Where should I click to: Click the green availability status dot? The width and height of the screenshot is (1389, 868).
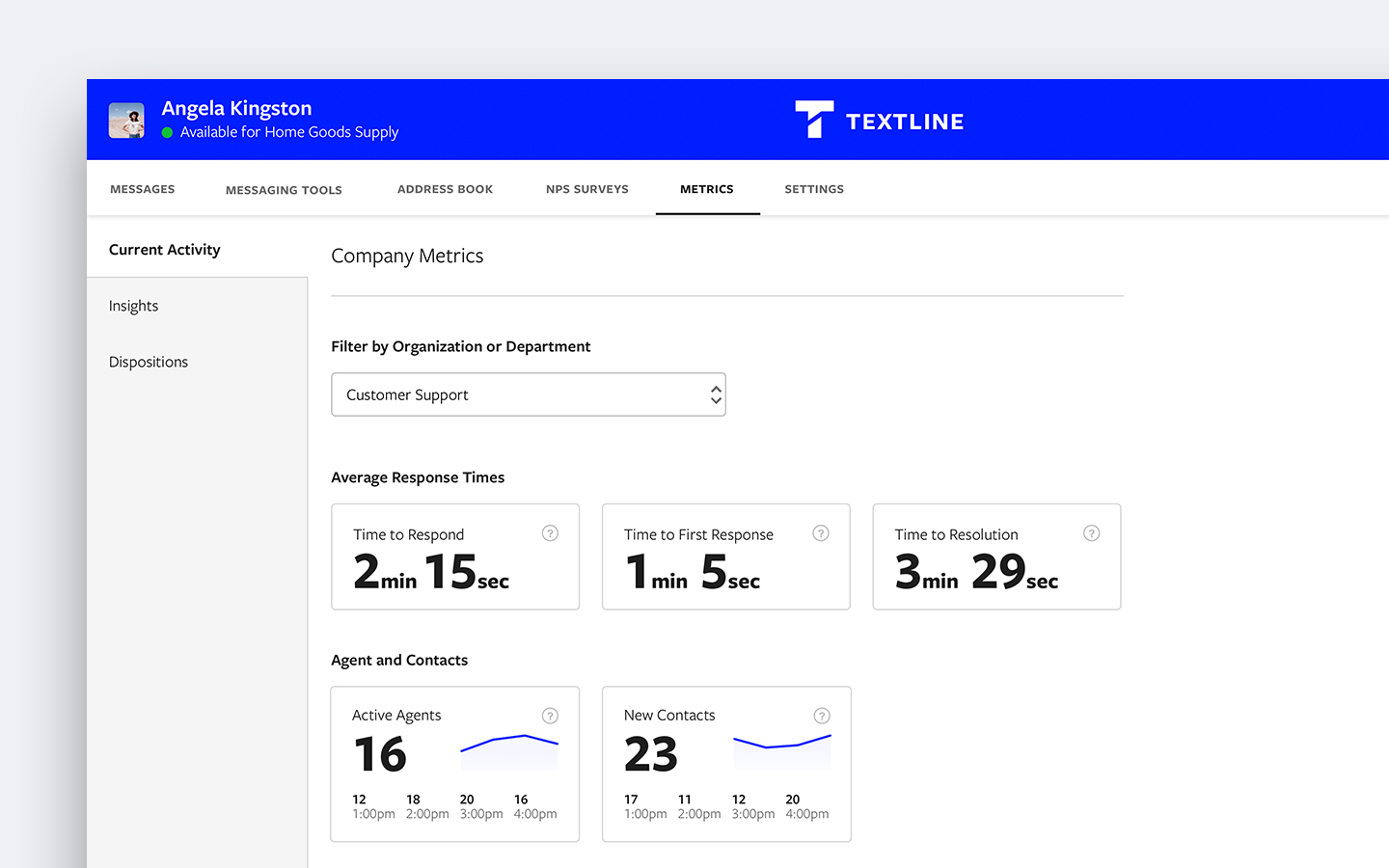[167, 132]
